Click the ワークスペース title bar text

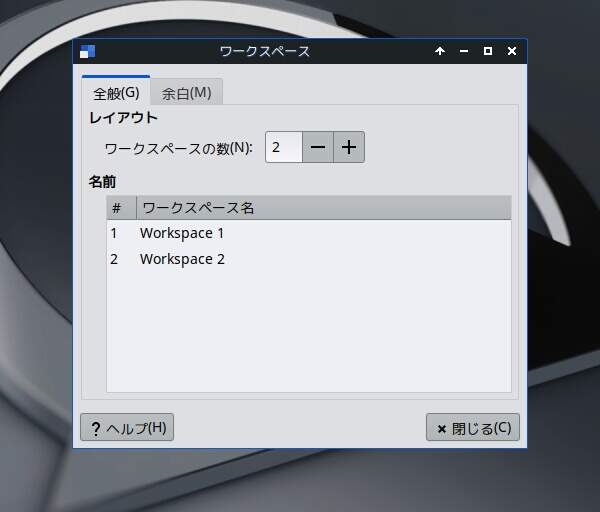click(264, 51)
